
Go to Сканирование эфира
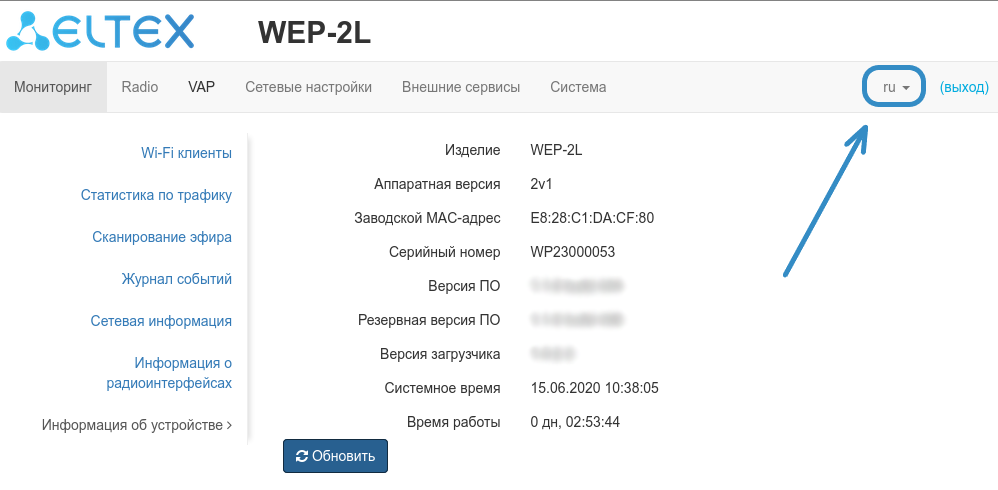[x=162, y=237]
